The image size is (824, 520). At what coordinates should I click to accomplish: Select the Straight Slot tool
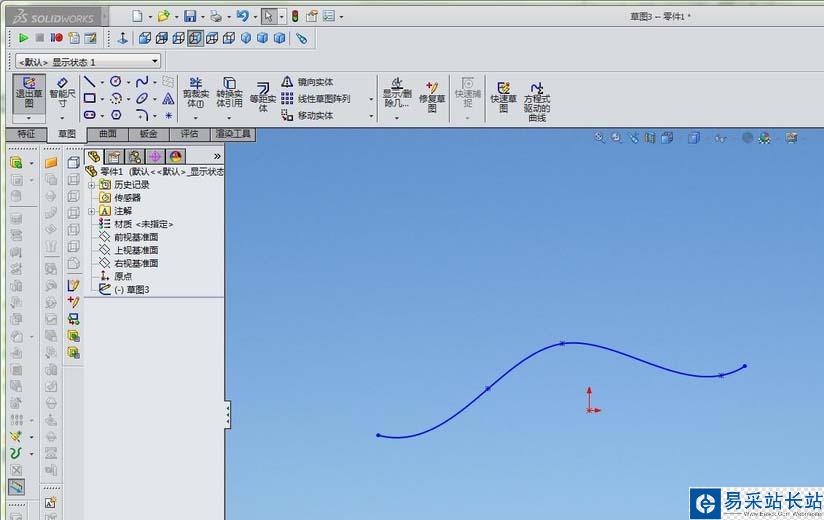(89, 115)
